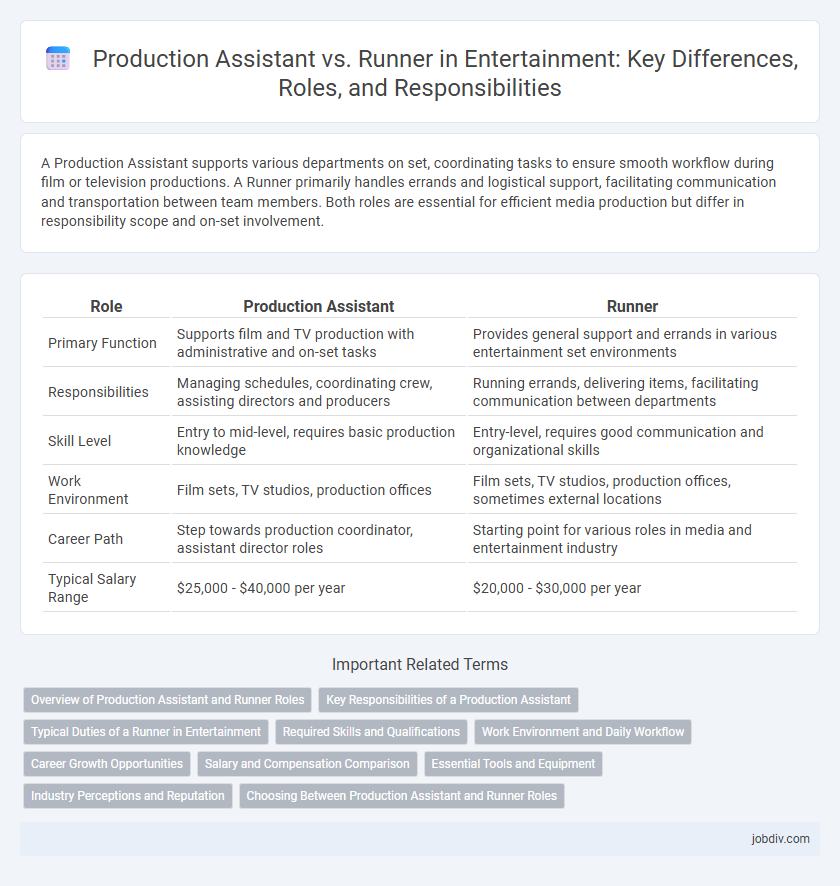Screen dimensions: 840x886
Task: Click the calendar grid icon beside title
Action: tap(58, 59)
